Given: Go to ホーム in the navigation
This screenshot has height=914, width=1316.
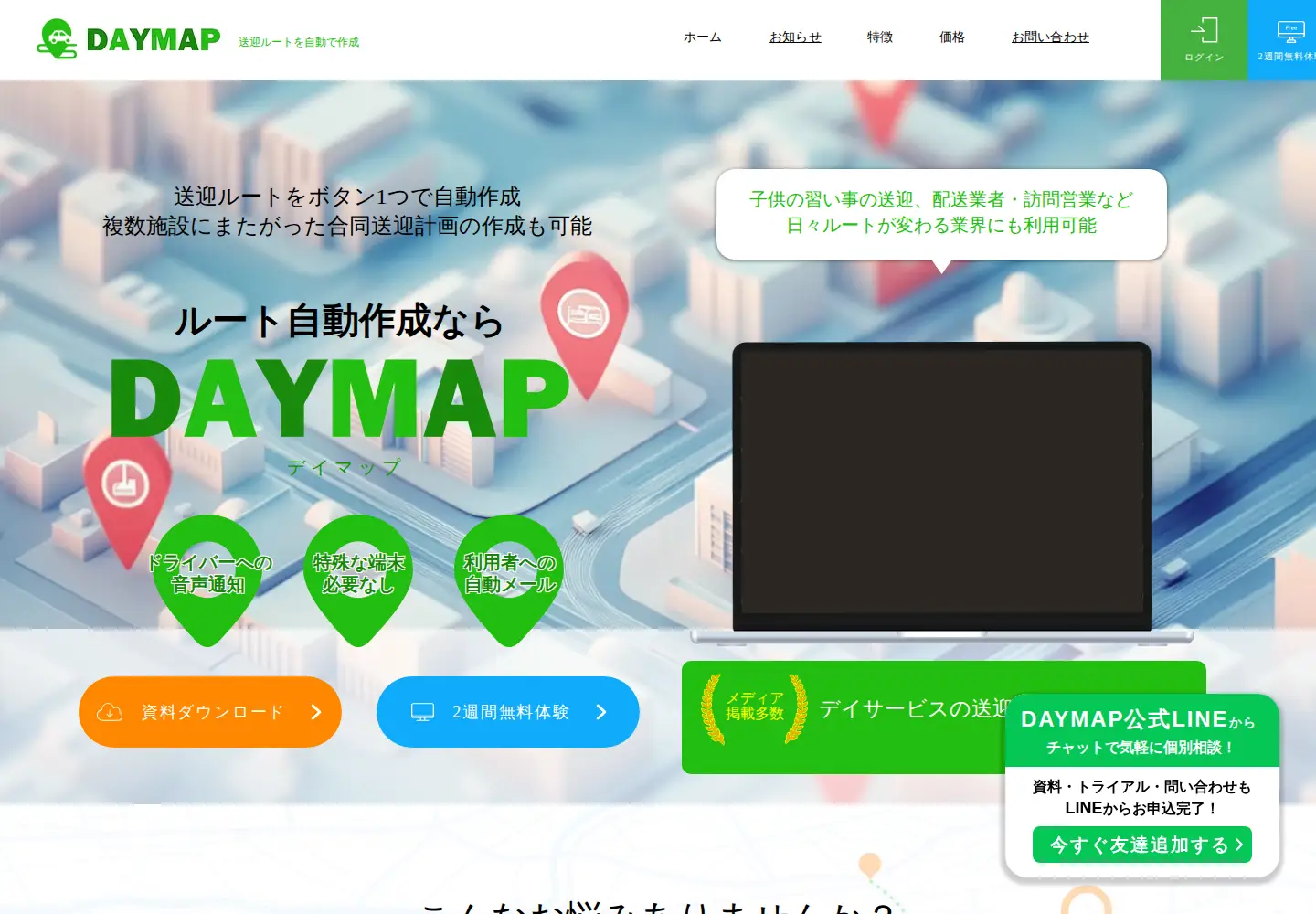Looking at the screenshot, I should pyautogui.click(x=703, y=37).
